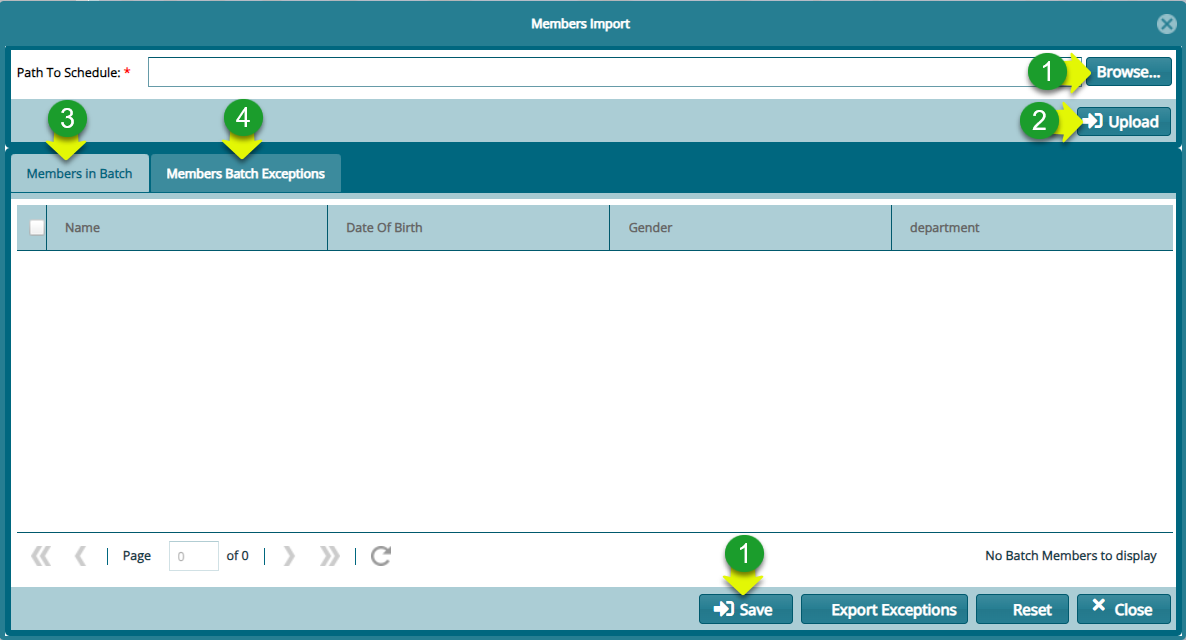Click the Save button
1186x640 pixels.
[745, 609]
